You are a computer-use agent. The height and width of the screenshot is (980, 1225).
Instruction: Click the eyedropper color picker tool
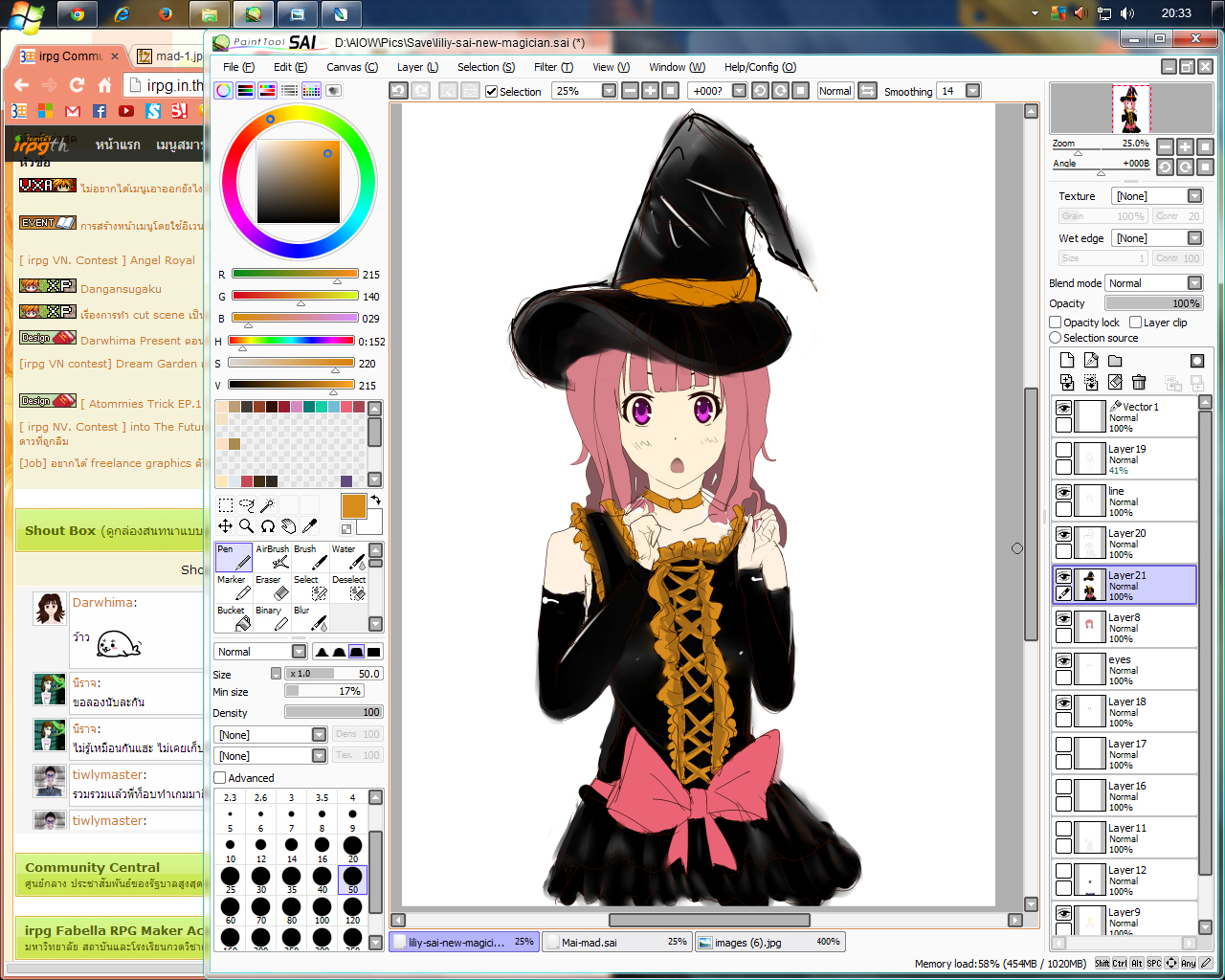click(x=309, y=525)
